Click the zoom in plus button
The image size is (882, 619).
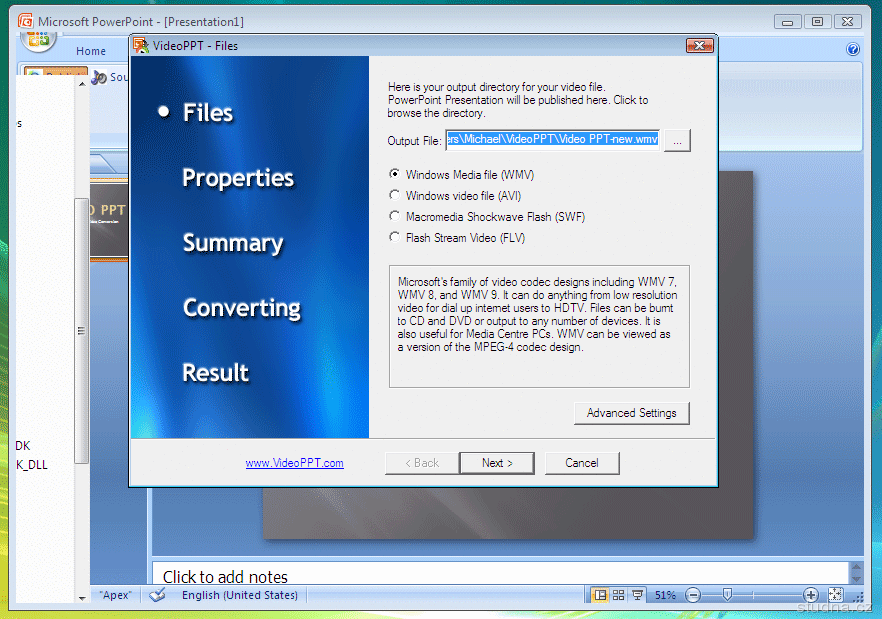811,595
